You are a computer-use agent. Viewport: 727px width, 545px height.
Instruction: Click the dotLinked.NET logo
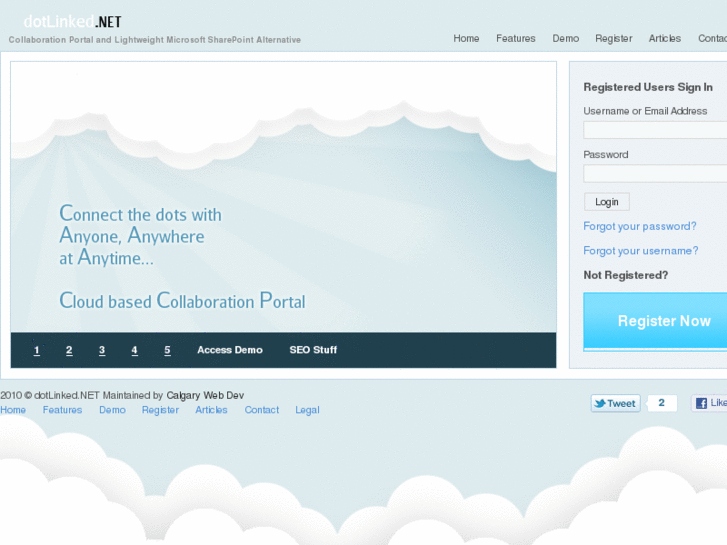(72, 21)
